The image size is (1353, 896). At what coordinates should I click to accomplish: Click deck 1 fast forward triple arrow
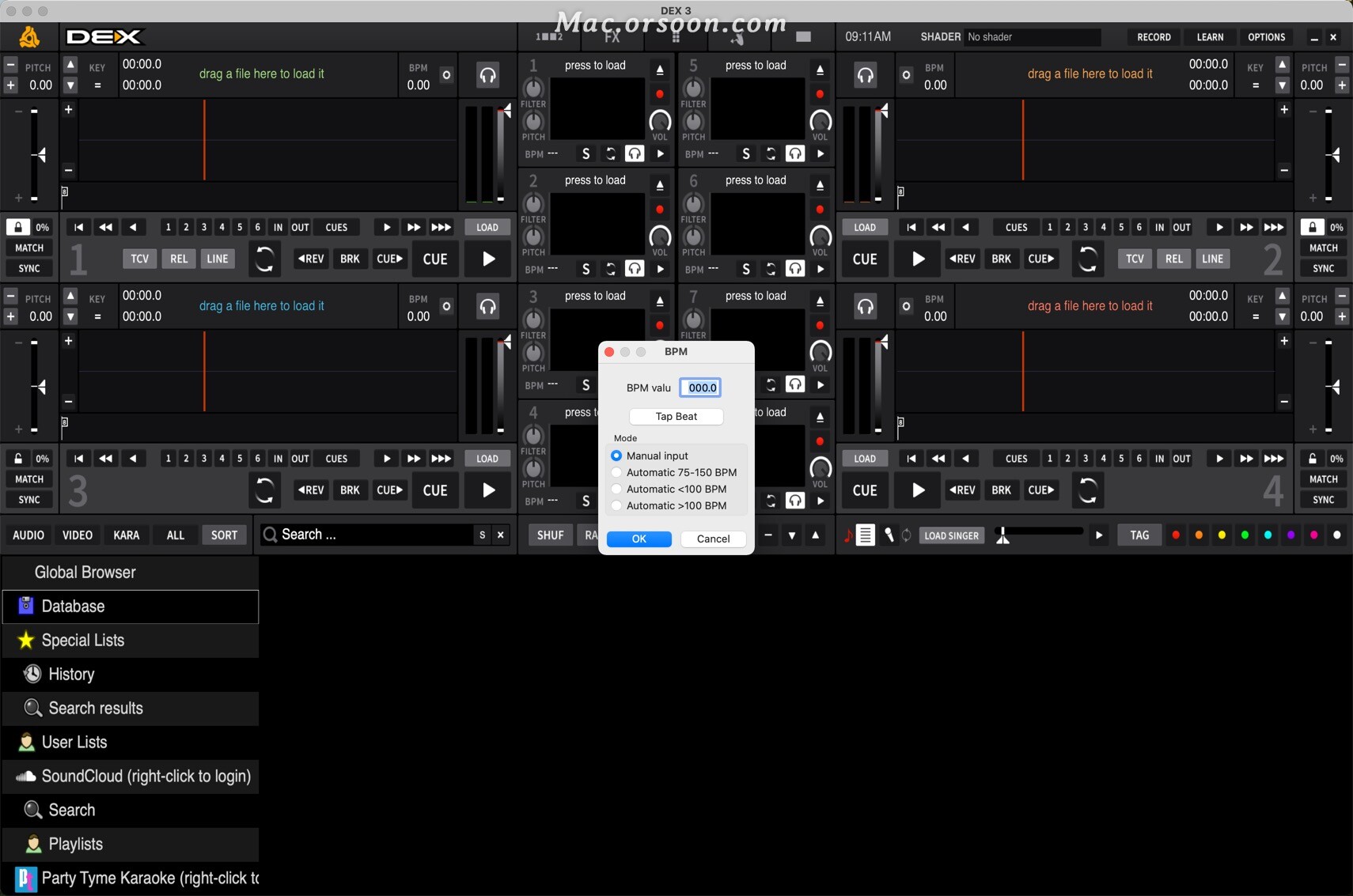tap(442, 228)
